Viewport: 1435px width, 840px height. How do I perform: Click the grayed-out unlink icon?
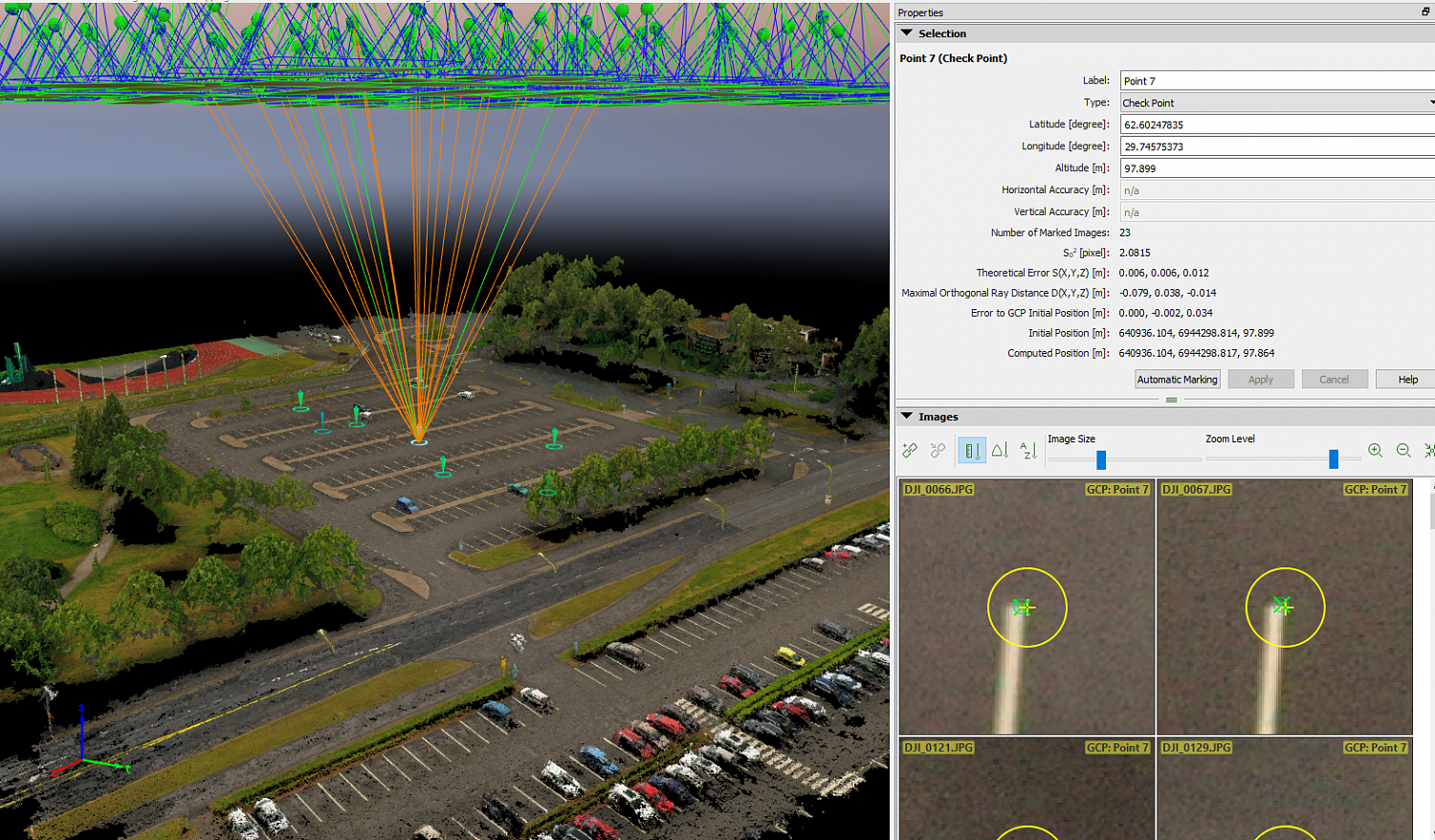(938, 450)
